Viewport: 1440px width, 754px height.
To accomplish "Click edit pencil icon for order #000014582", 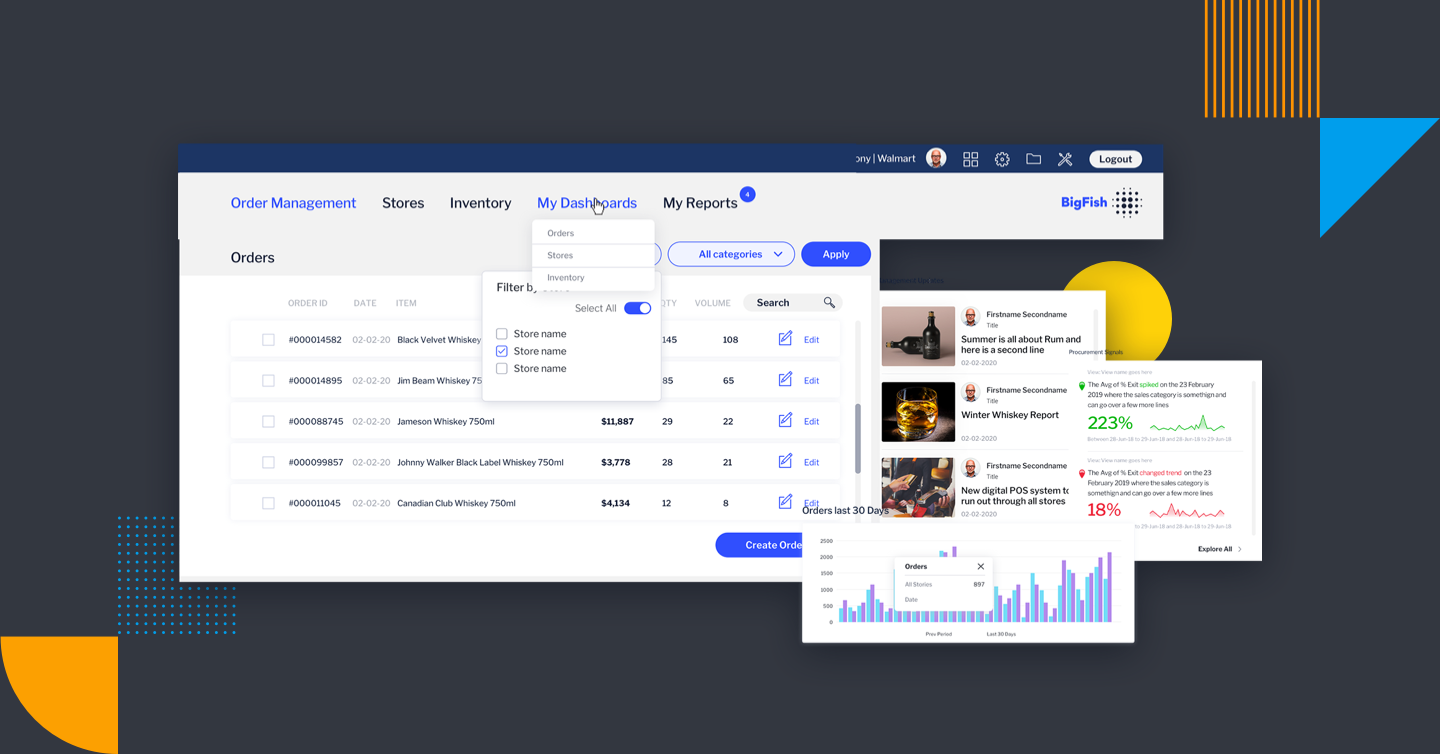I will pyautogui.click(x=785, y=339).
